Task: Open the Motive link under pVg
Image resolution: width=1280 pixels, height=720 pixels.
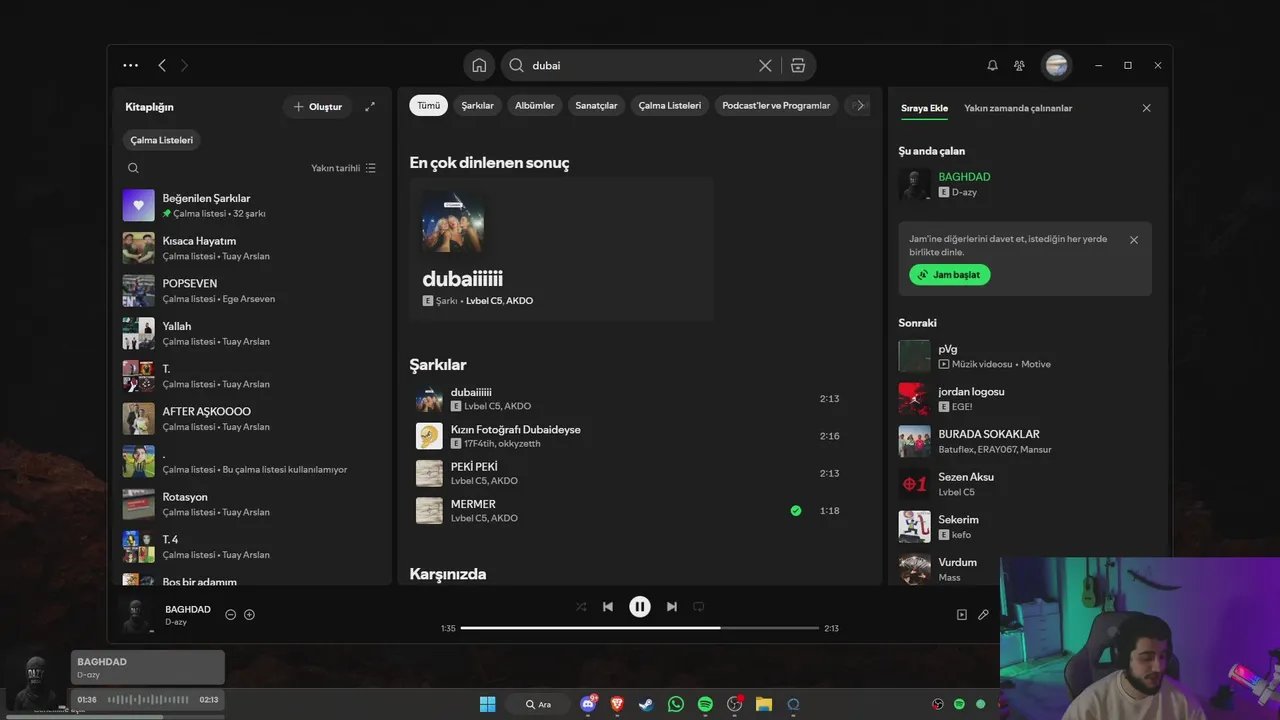Action: point(1036,364)
